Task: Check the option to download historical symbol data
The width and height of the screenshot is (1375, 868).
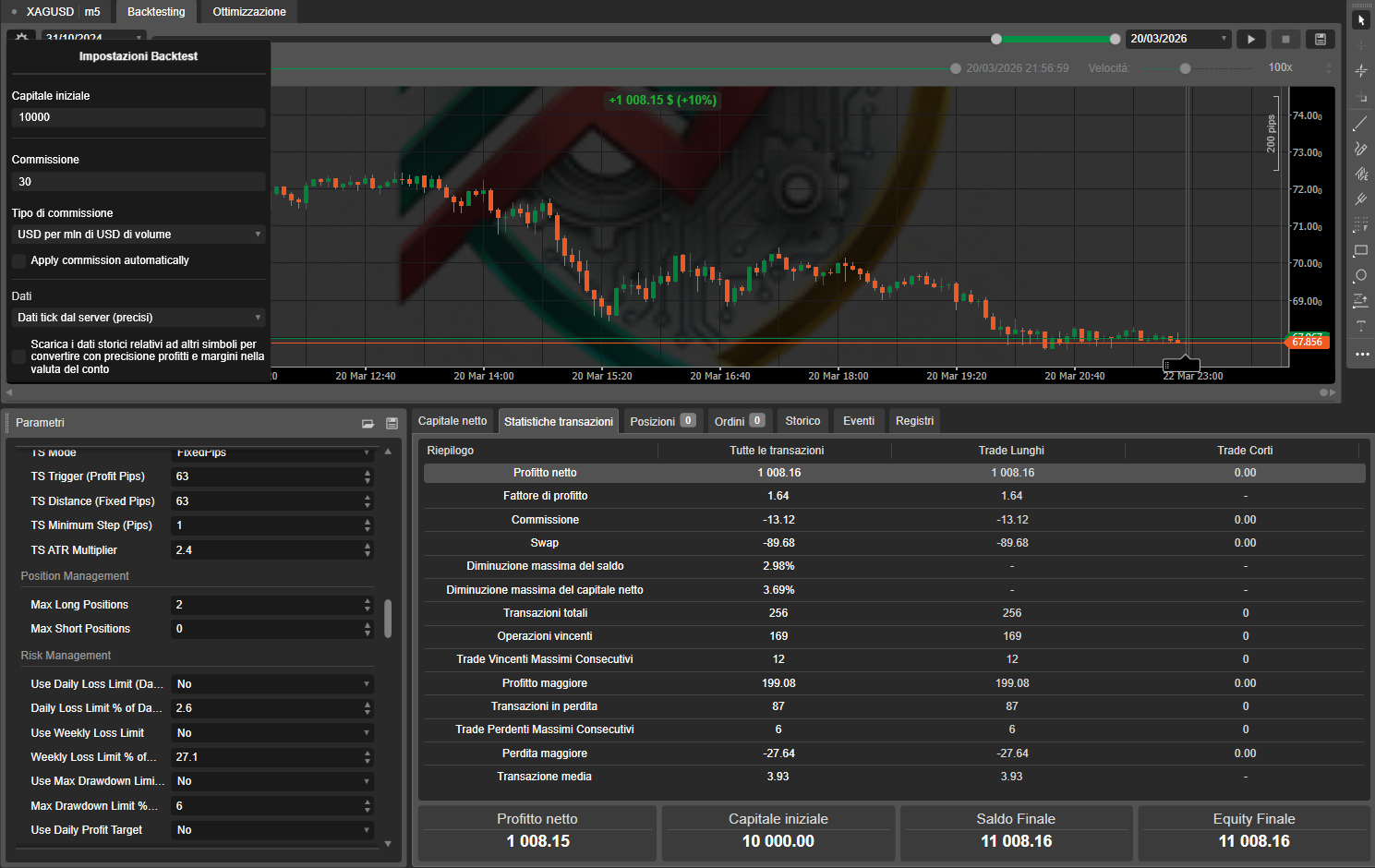Action: pyautogui.click(x=18, y=355)
